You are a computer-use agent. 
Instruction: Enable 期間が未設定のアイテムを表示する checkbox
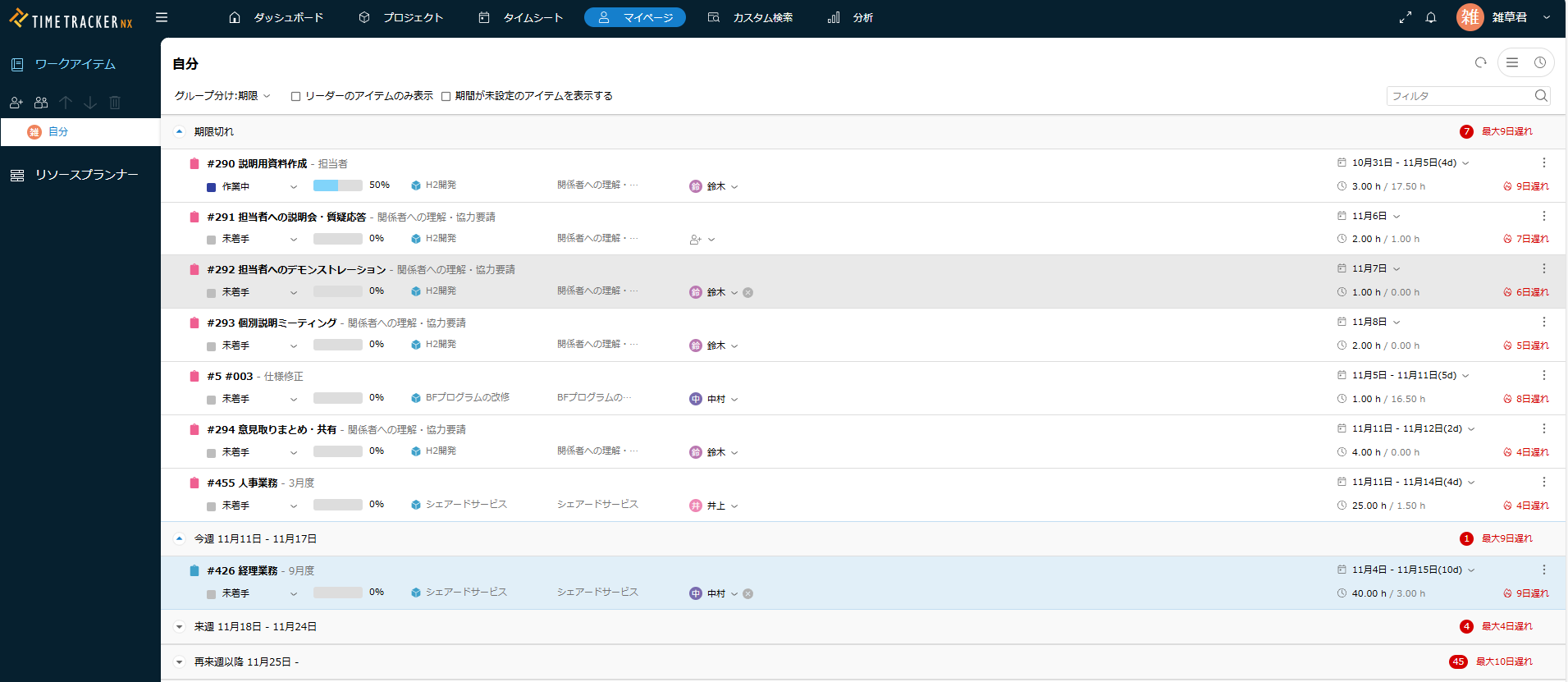click(x=446, y=96)
